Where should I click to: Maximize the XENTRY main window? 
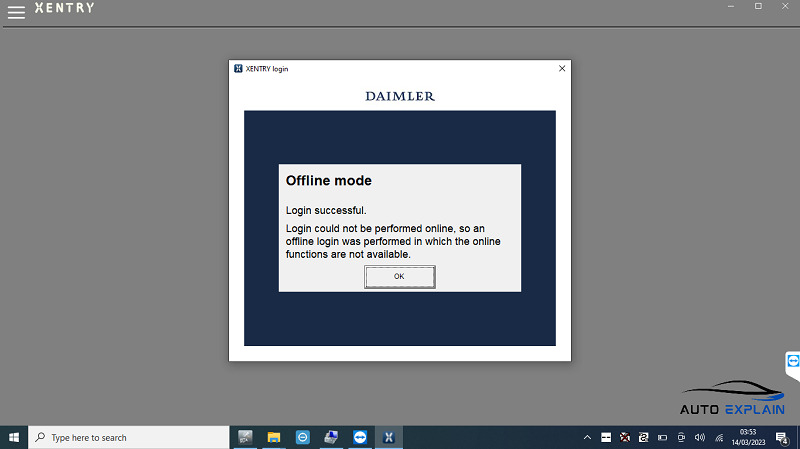pyautogui.click(x=758, y=7)
